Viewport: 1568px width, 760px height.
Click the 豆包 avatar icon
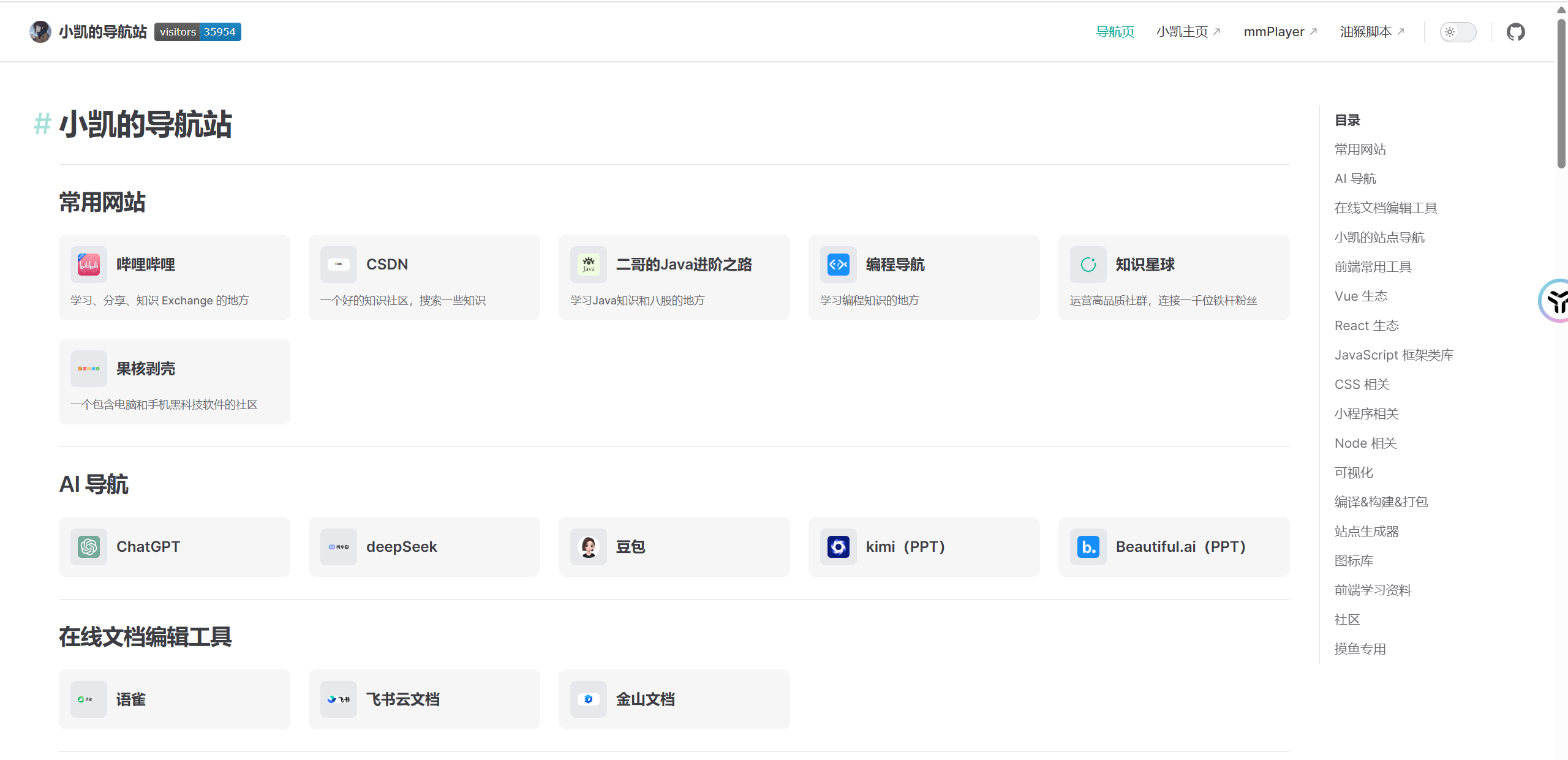[x=588, y=547]
